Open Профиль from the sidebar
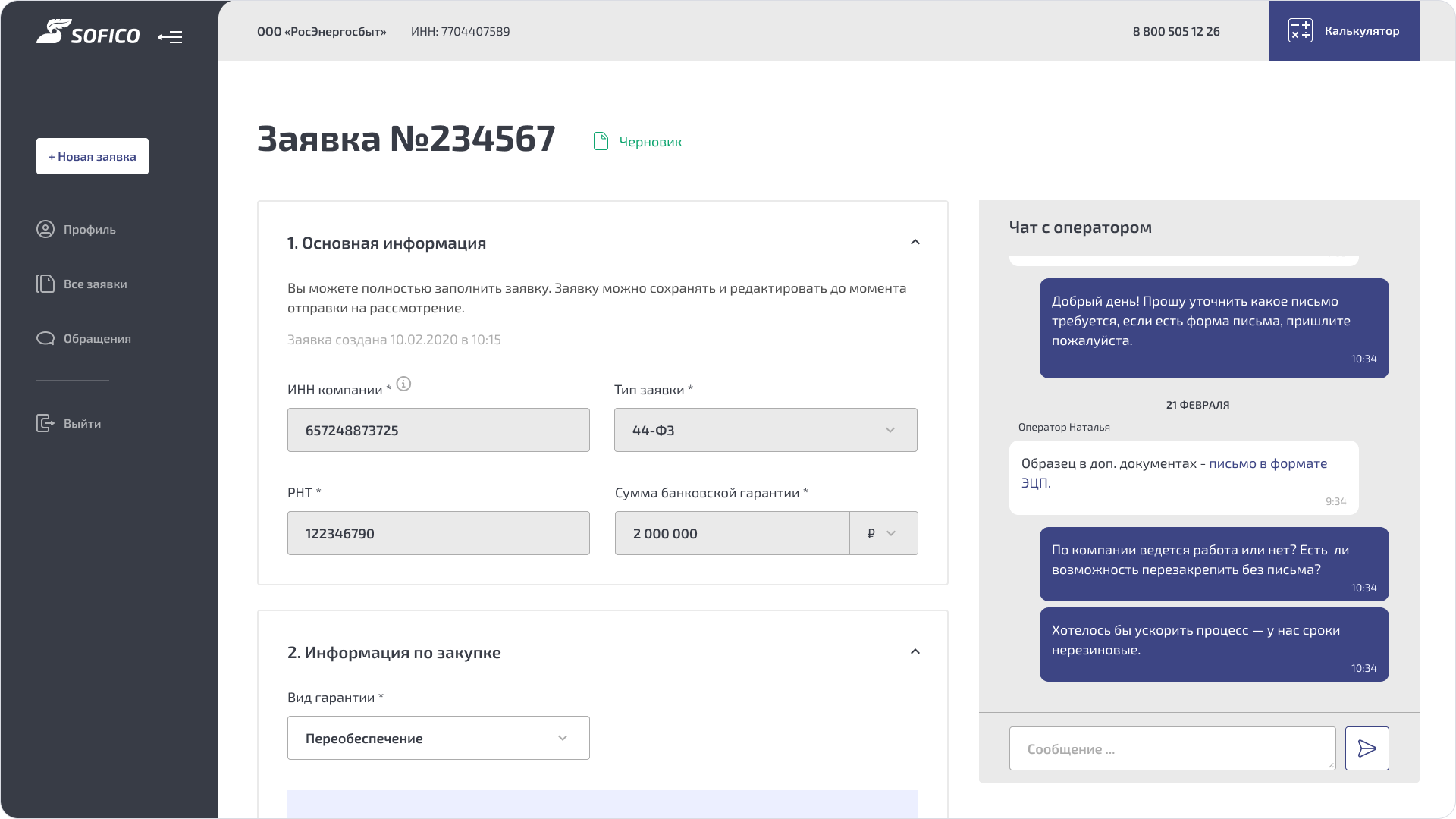 coord(89,229)
